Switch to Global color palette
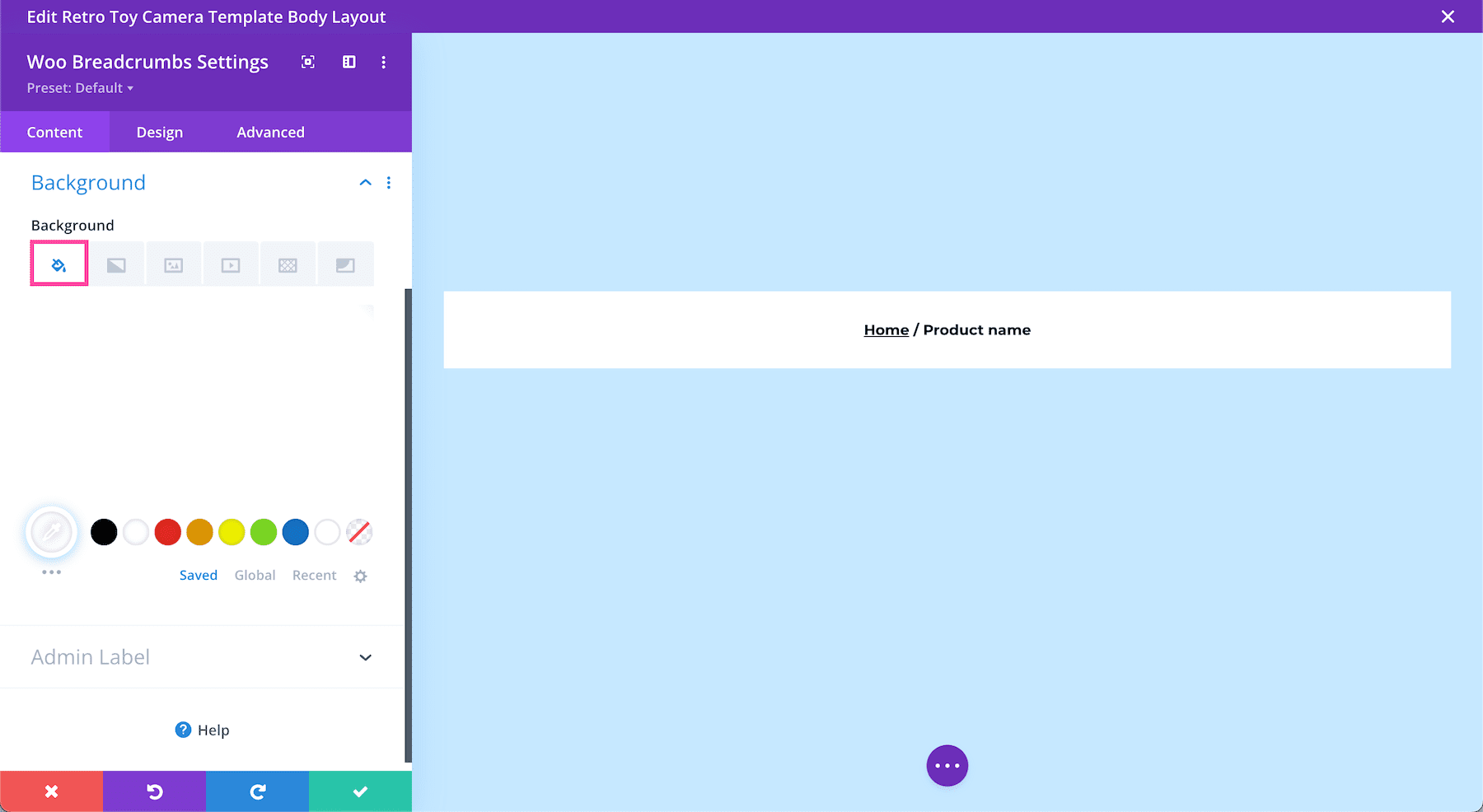 [255, 575]
